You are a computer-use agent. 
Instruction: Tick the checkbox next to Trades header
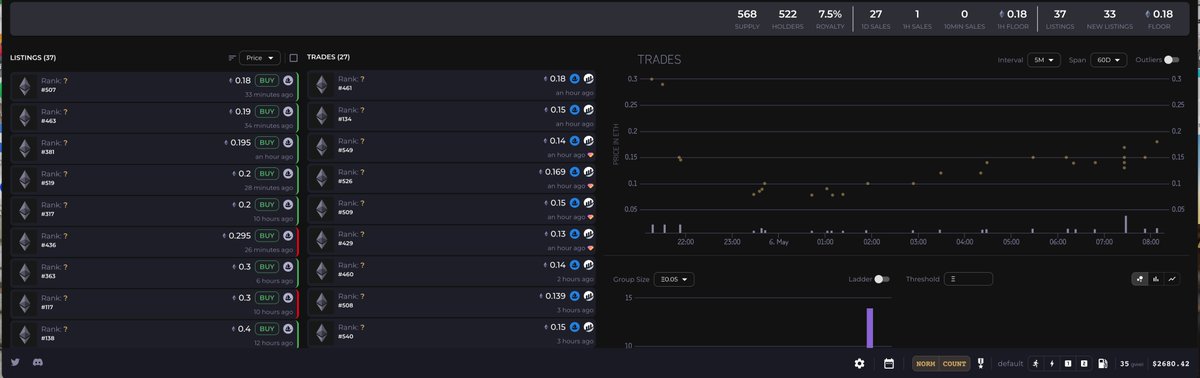tap(294, 58)
